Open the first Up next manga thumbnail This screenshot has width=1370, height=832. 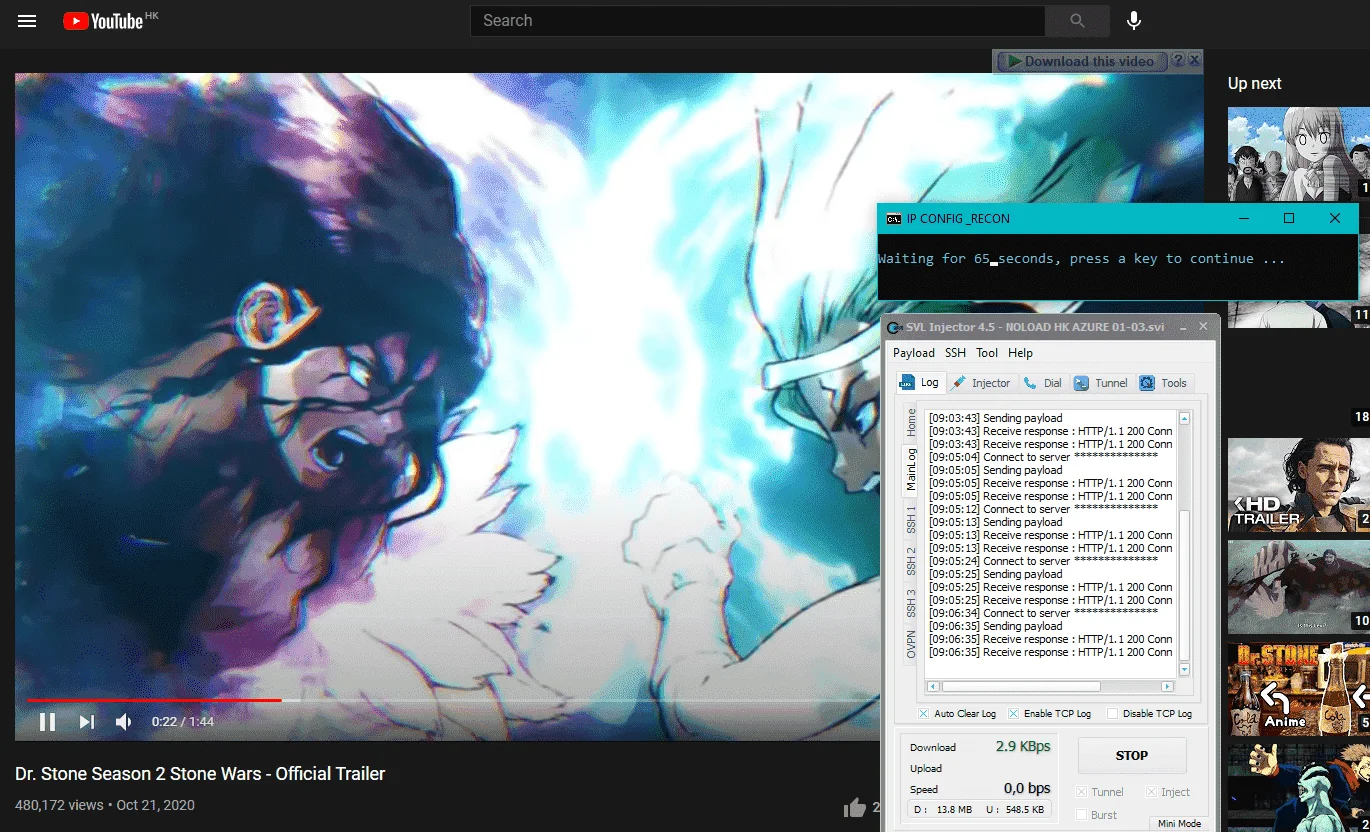coord(1298,154)
